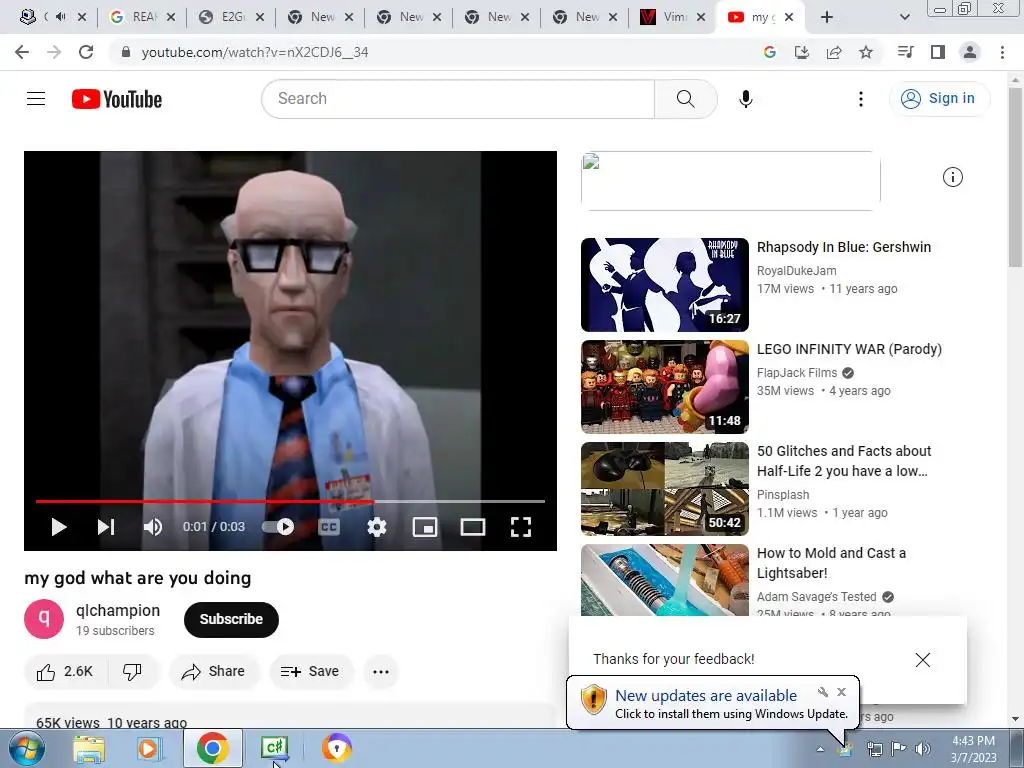Screen dimensions: 1024x768
Task: Skip to the next video
Action: click(106, 527)
